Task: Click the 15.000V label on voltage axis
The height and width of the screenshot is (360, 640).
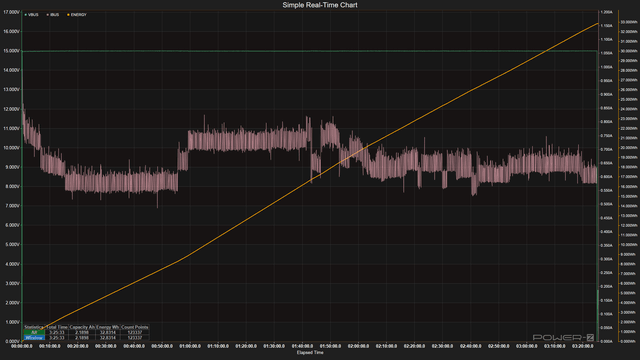Action: click(11, 51)
